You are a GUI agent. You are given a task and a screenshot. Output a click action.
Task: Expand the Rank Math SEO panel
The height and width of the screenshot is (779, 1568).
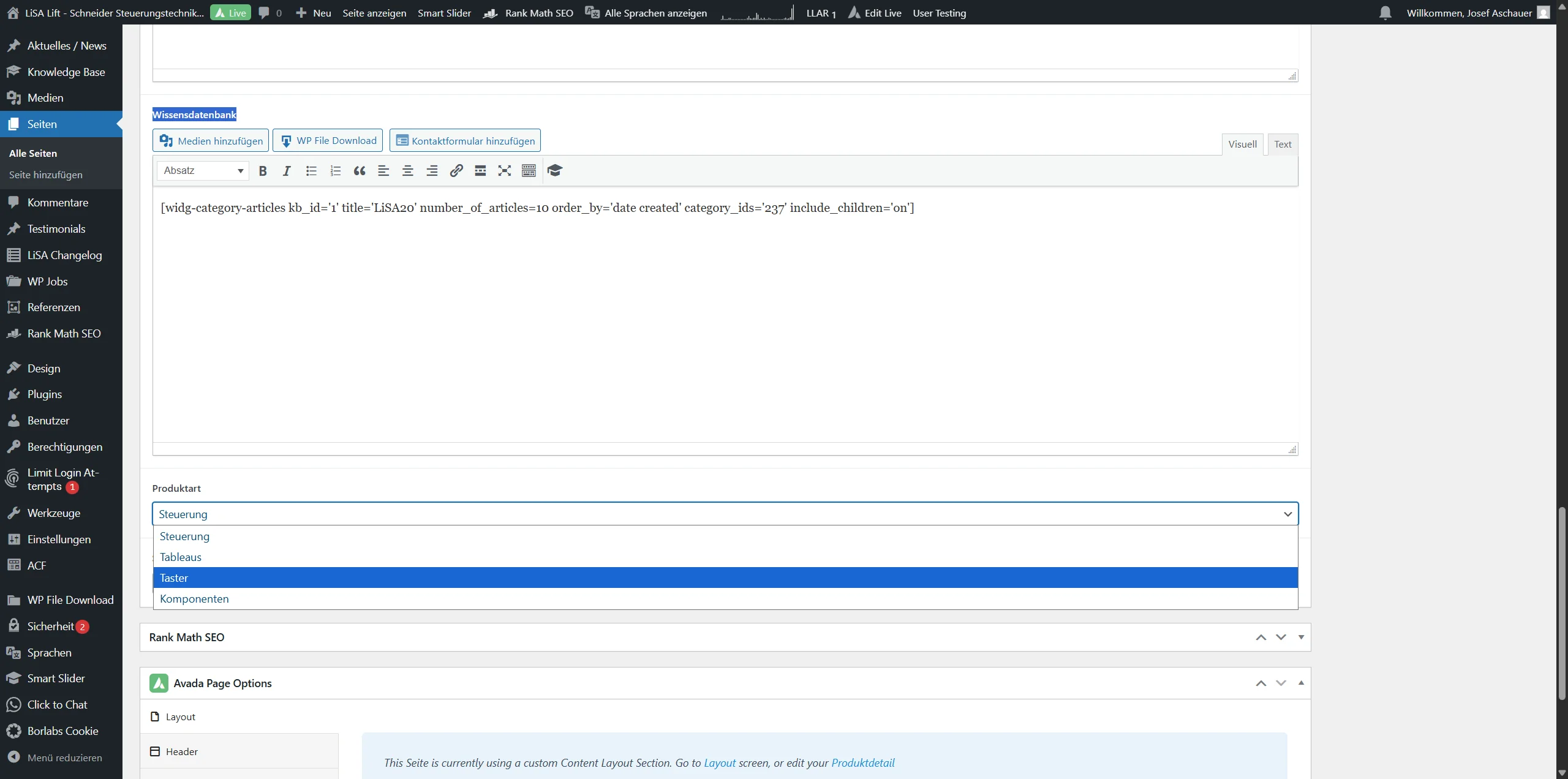pyautogui.click(x=1301, y=637)
